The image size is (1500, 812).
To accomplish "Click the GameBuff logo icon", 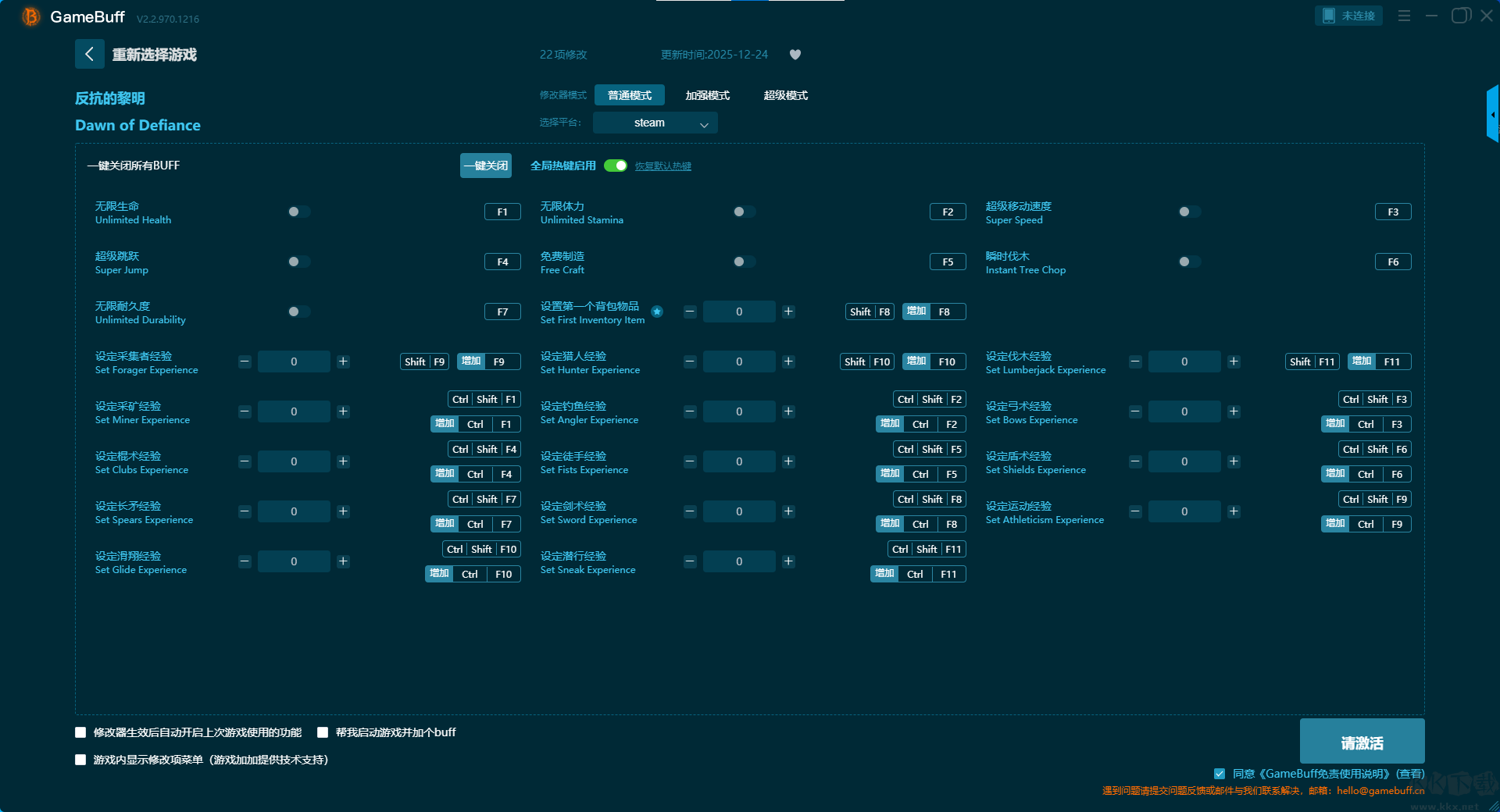I will tap(31, 16).
